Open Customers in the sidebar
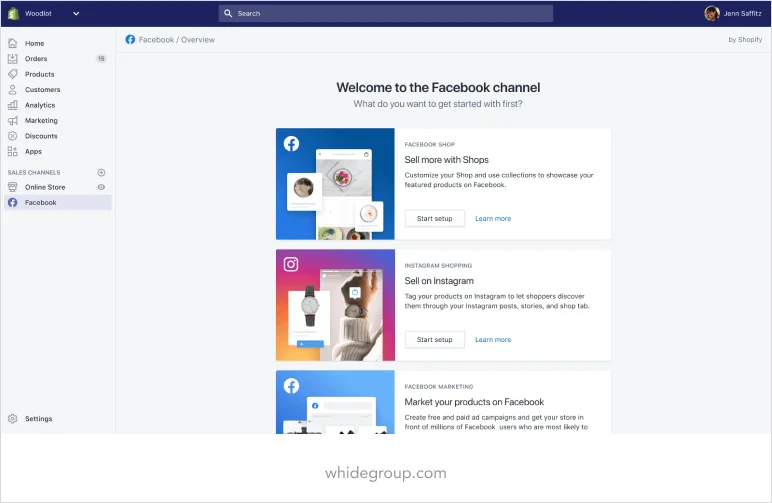This screenshot has height=503, width=772. [42, 90]
